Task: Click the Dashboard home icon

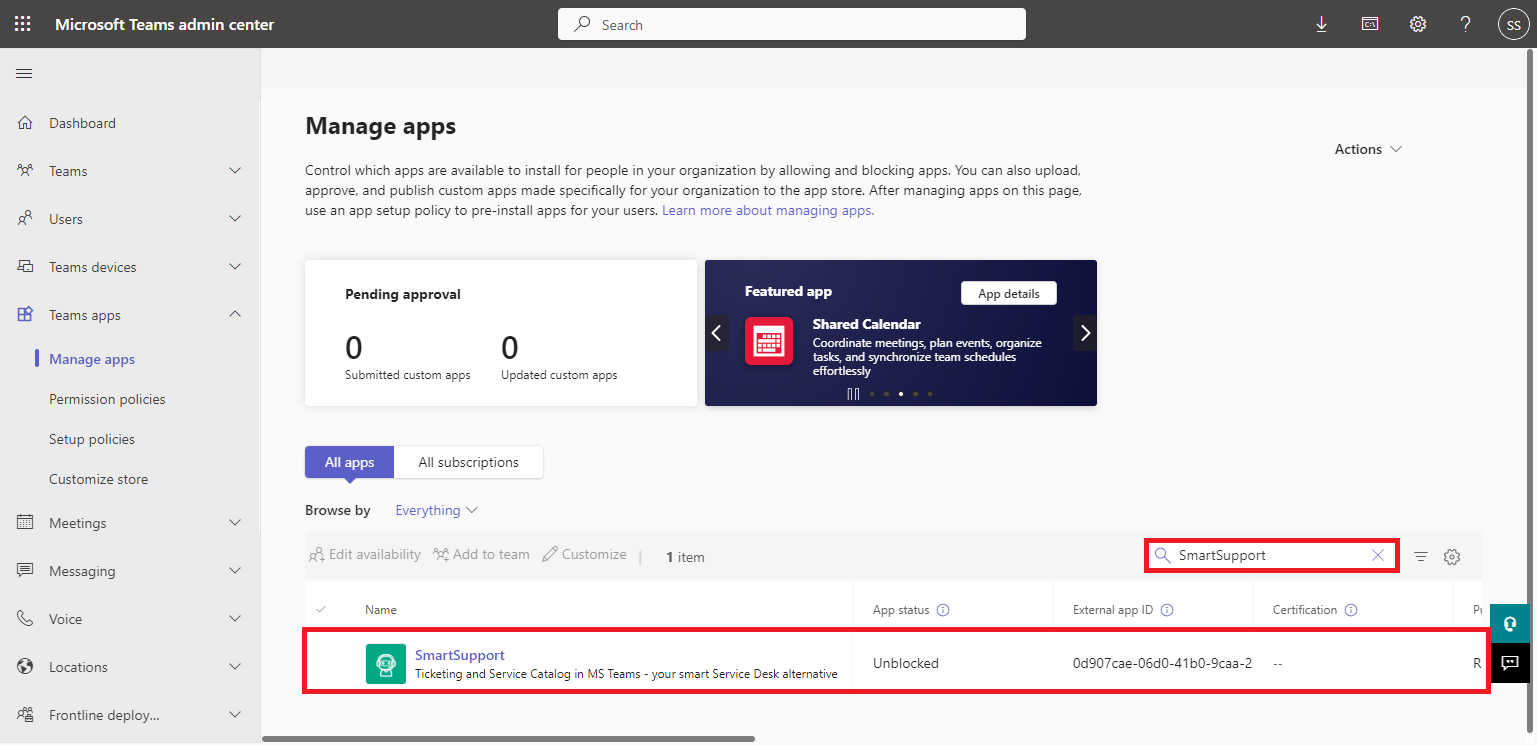Action: point(26,123)
